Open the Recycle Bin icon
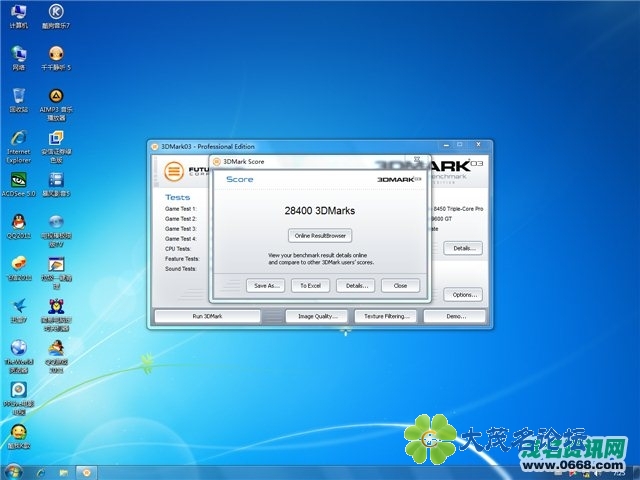The image size is (640, 480). (x=18, y=100)
